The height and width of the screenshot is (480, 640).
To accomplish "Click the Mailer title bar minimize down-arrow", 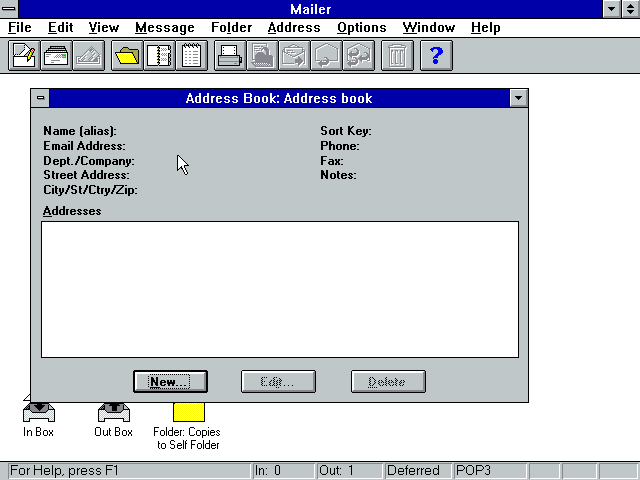I will click(x=611, y=9).
